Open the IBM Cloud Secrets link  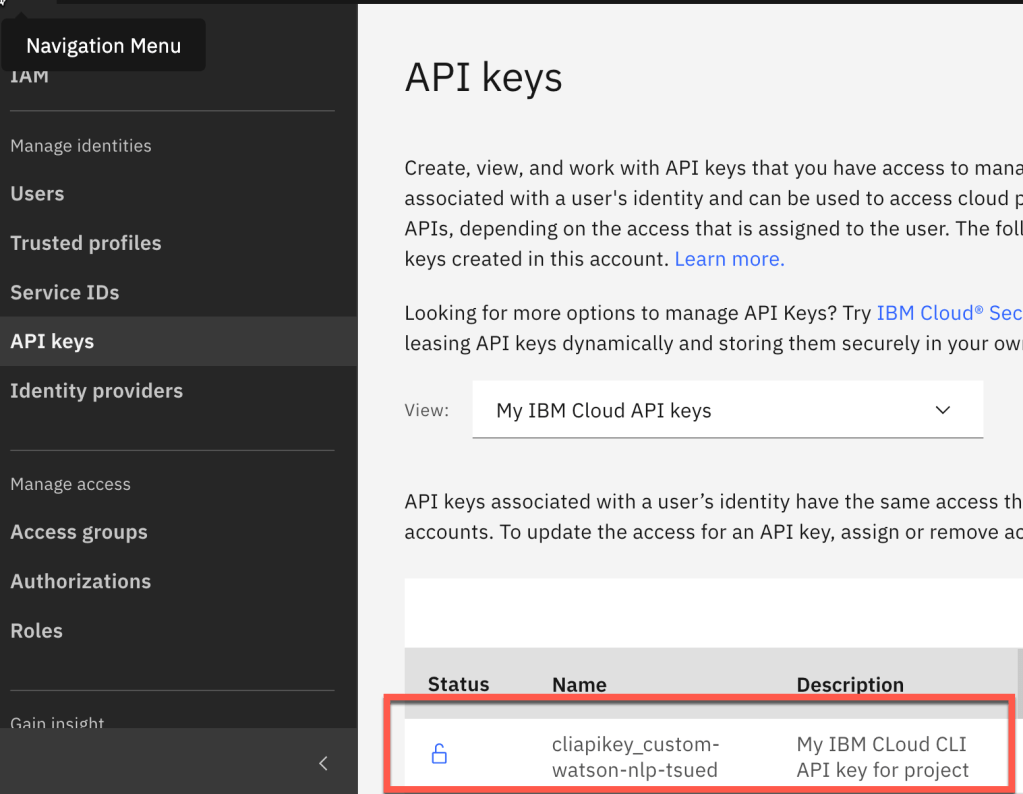(948, 313)
